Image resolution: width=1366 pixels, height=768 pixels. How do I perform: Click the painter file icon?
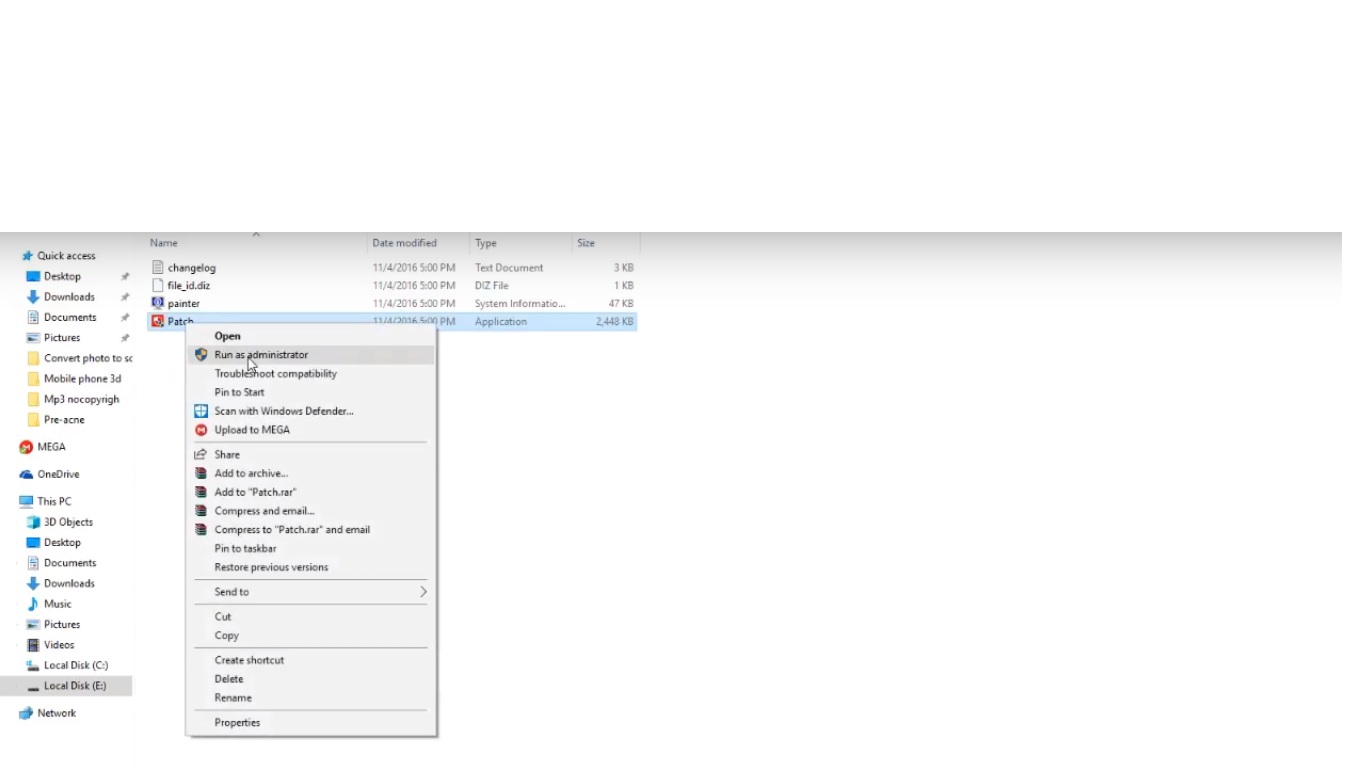pyautogui.click(x=157, y=303)
